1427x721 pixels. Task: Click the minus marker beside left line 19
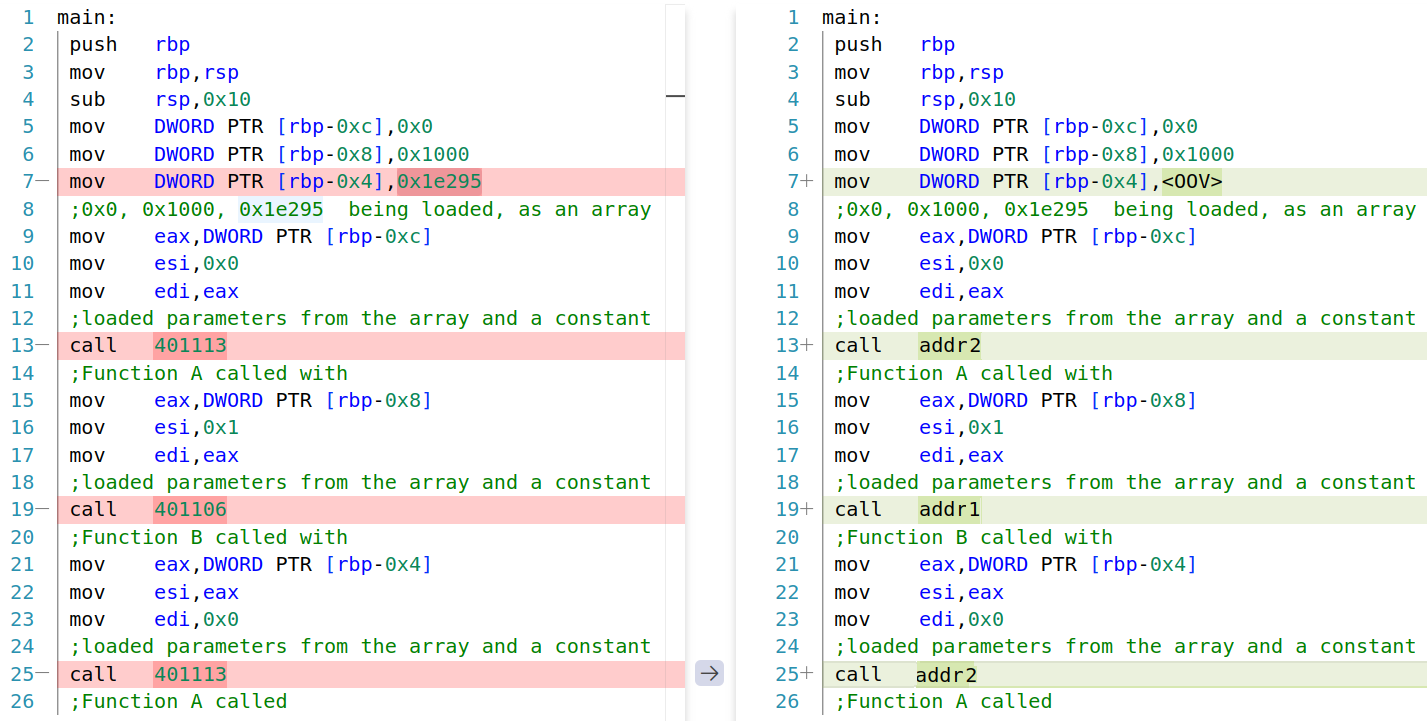coord(42,510)
